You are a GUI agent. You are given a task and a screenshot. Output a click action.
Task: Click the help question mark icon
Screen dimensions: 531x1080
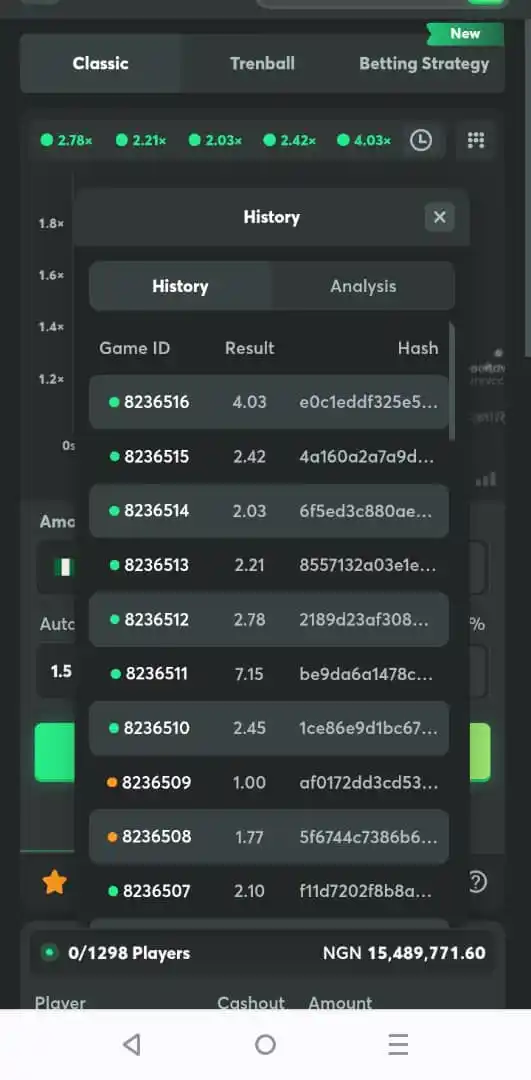pos(477,881)
